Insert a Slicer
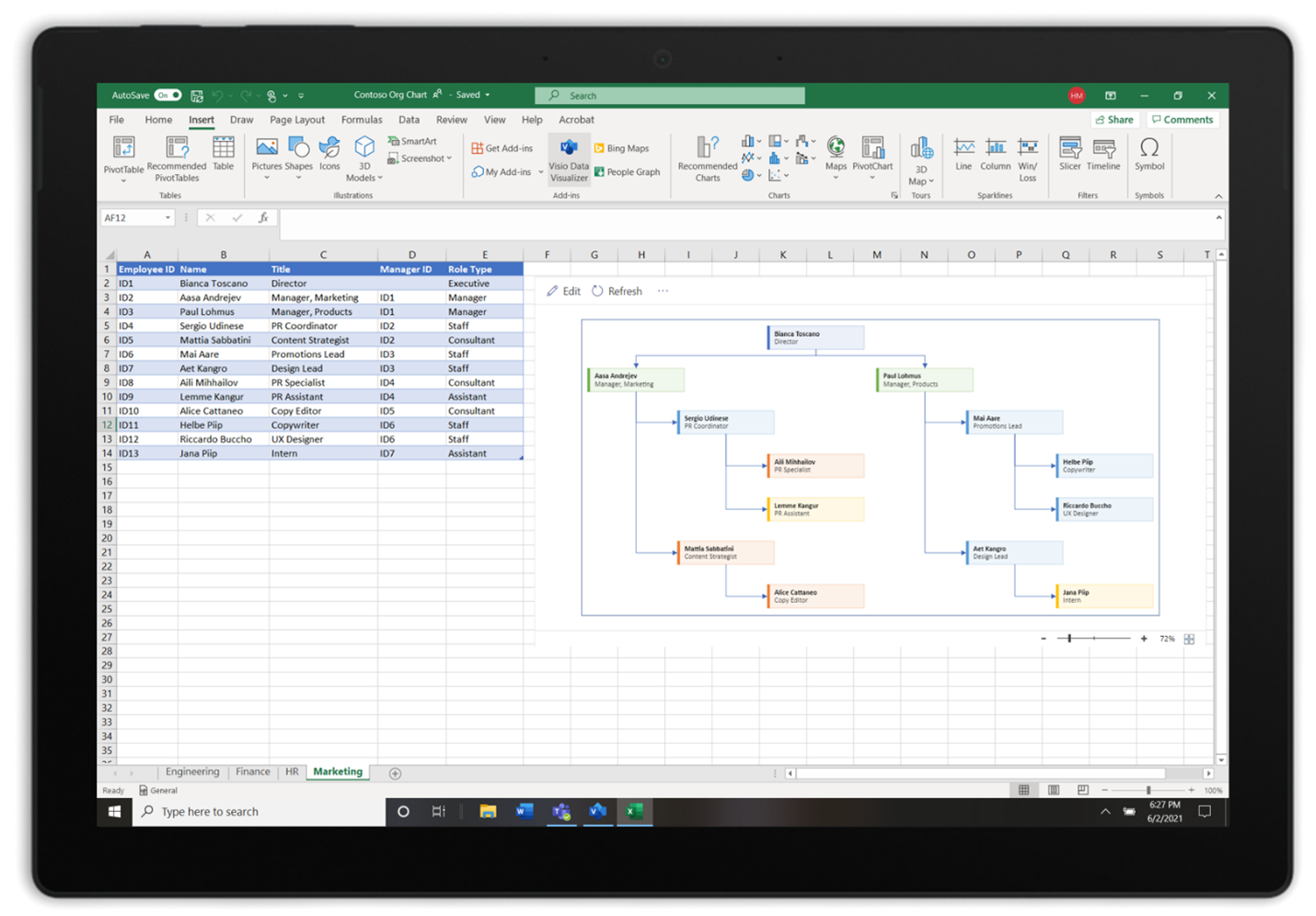Screen dimensions: 1316x916 [1069, 155]
